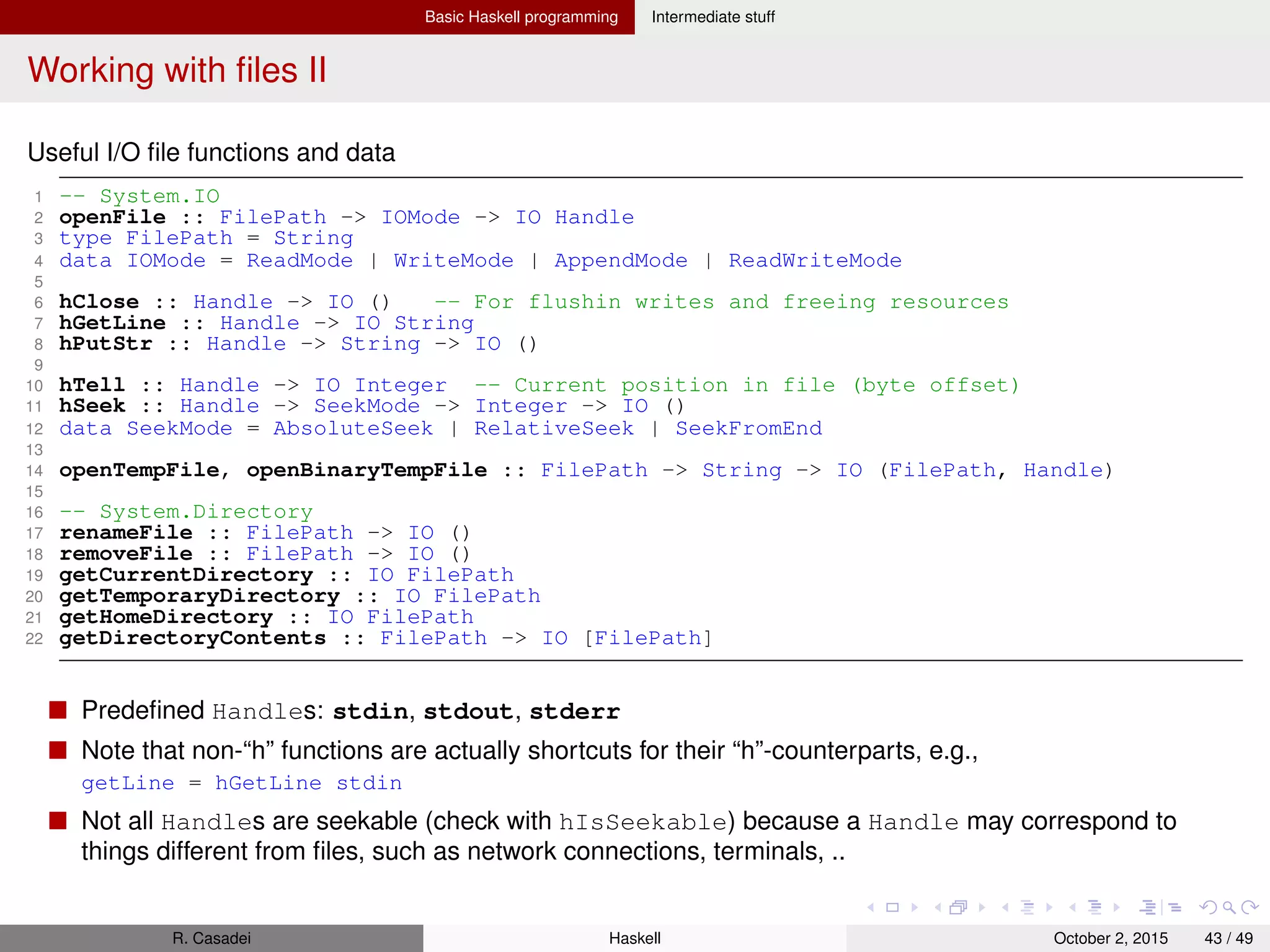Image resolution: width=1270 pixels, height=952 pixels.
Task: Select AbsoluteSeek in code line 12
Action: point(353,428)
